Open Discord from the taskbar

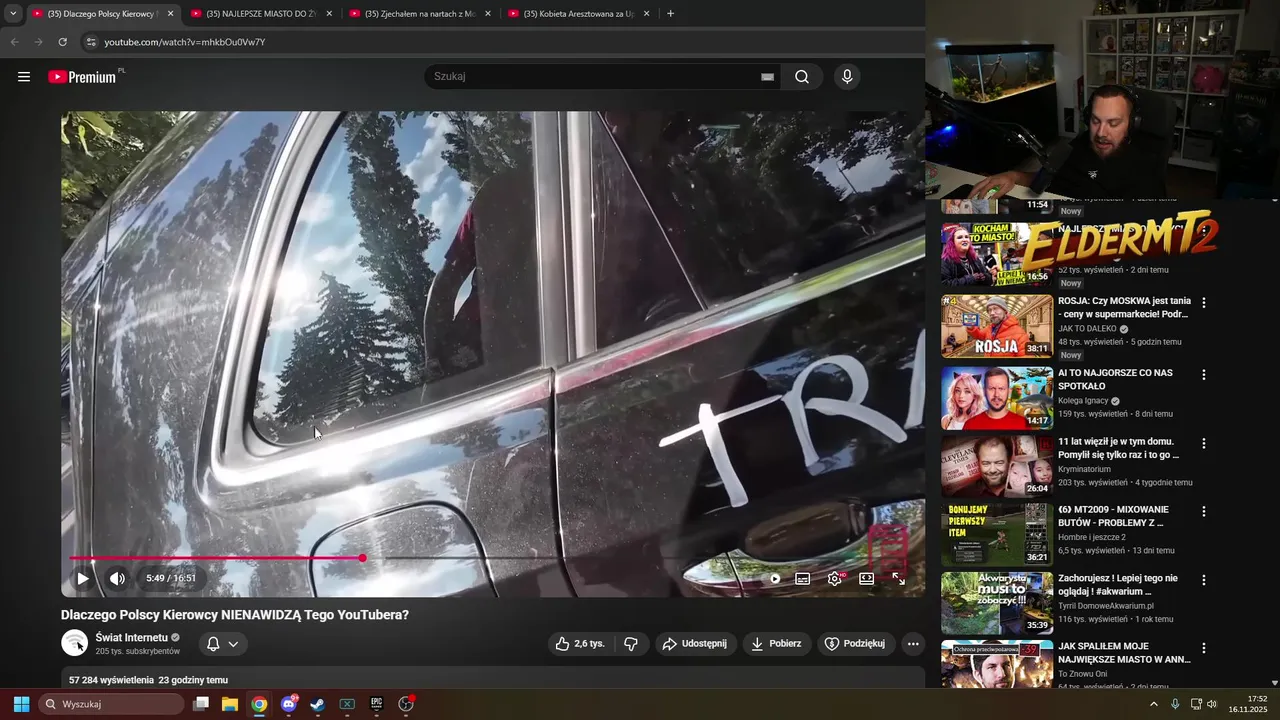click(289, 704)
